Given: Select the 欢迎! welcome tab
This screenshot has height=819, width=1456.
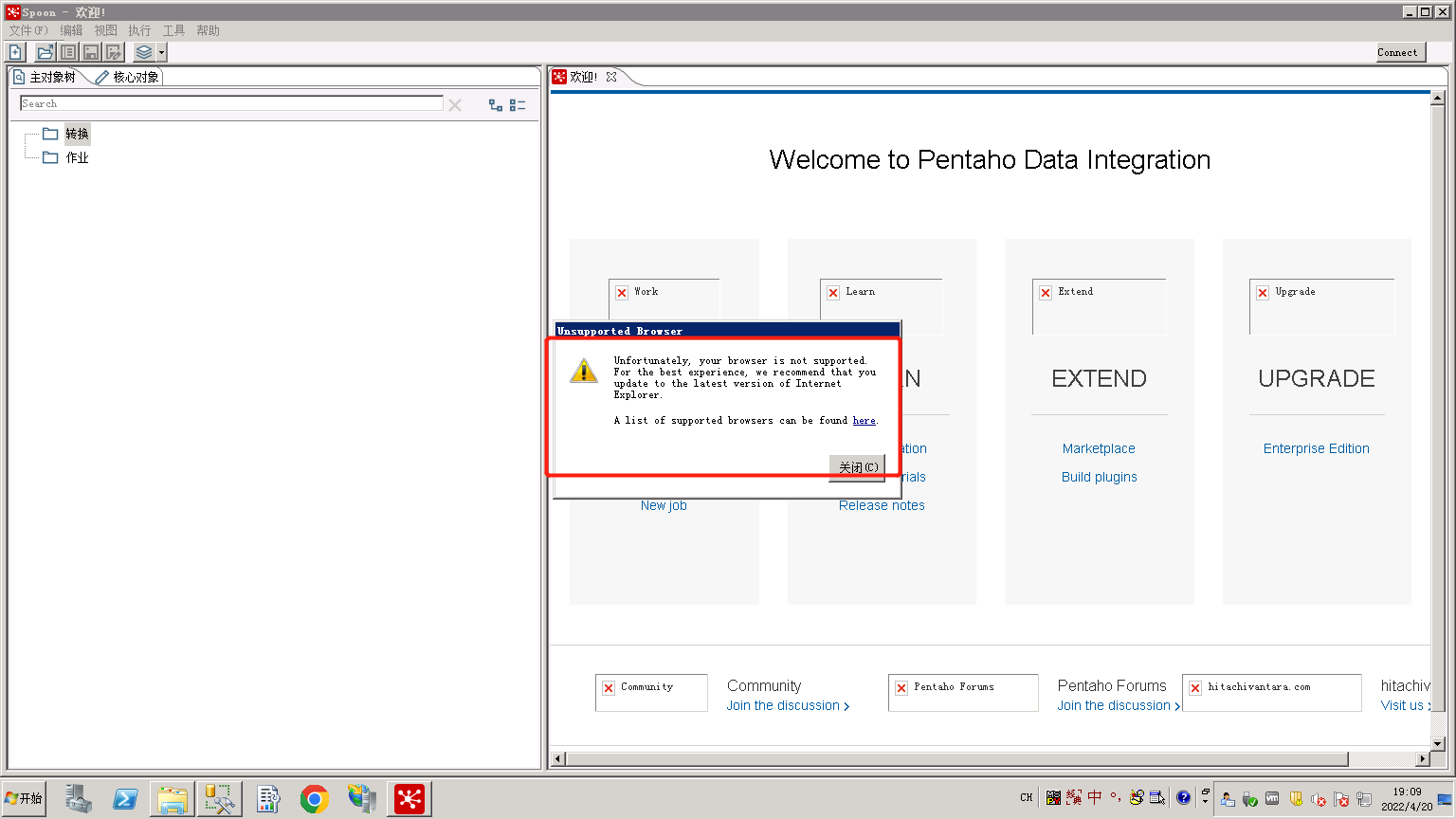Looking at the screenshot, I should (576, 77).
